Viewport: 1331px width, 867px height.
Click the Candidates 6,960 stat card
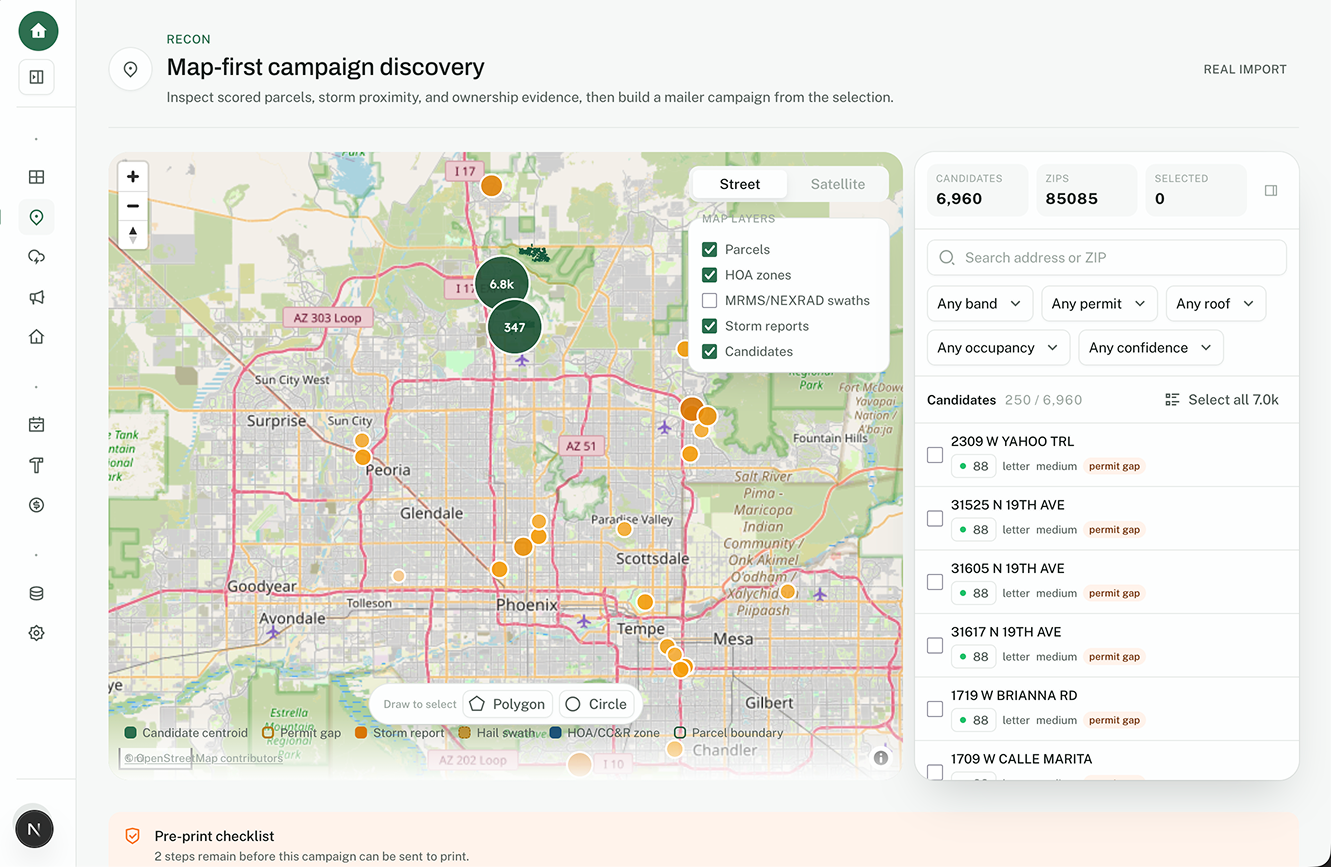click(x=977, y=190)
